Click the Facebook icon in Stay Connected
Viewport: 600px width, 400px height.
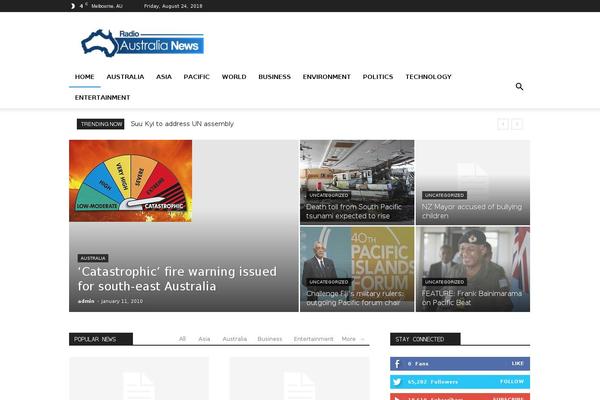coord(397,364)
